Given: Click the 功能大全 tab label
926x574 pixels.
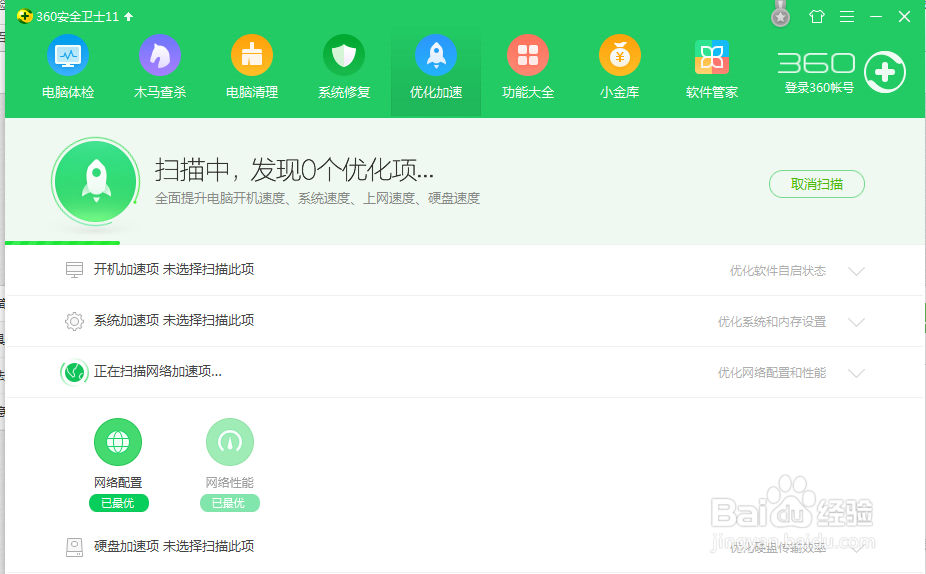Looking at the screenshot, I should [x=528, y=92].
